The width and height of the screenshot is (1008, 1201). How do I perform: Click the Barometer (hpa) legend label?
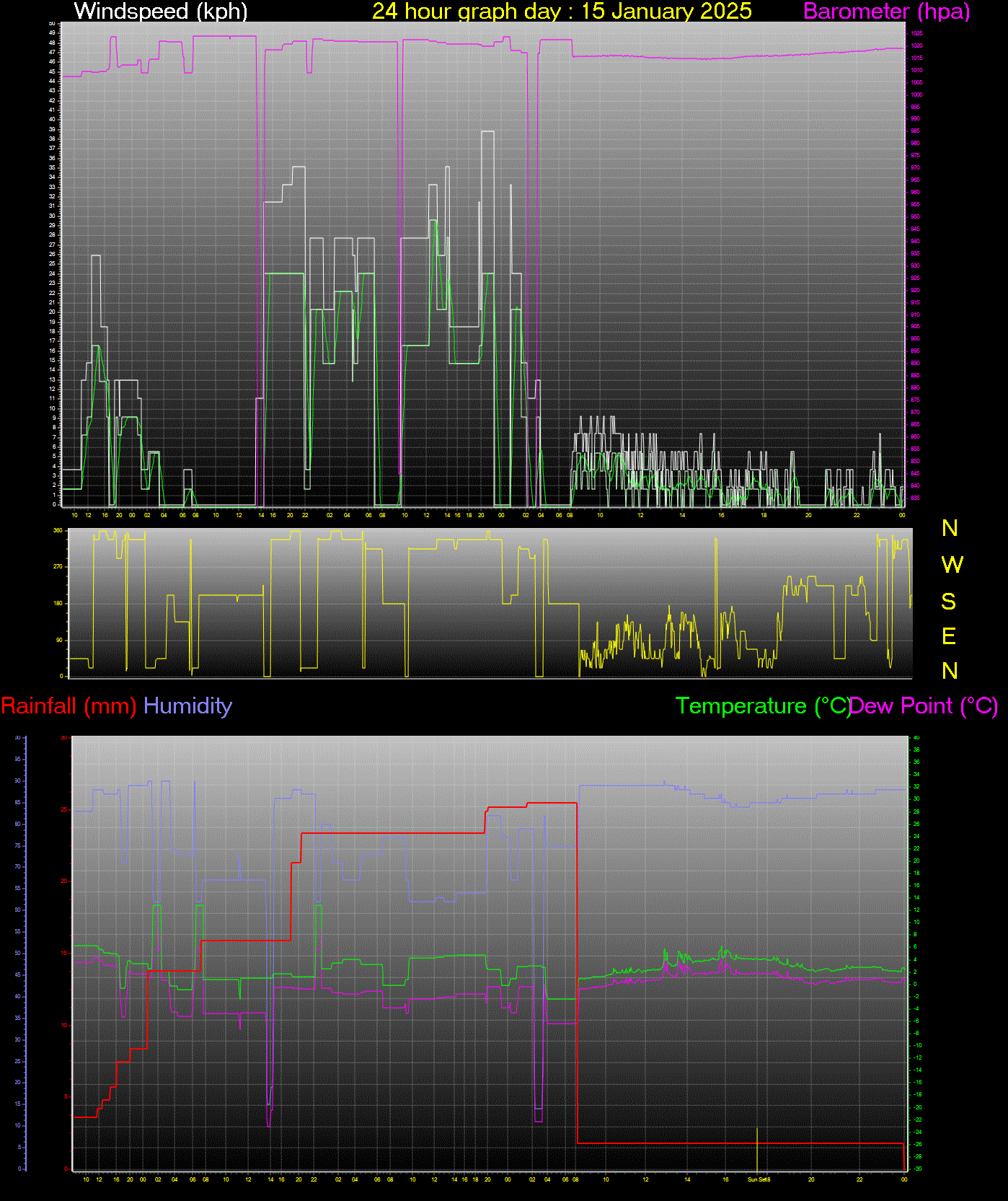886,12
